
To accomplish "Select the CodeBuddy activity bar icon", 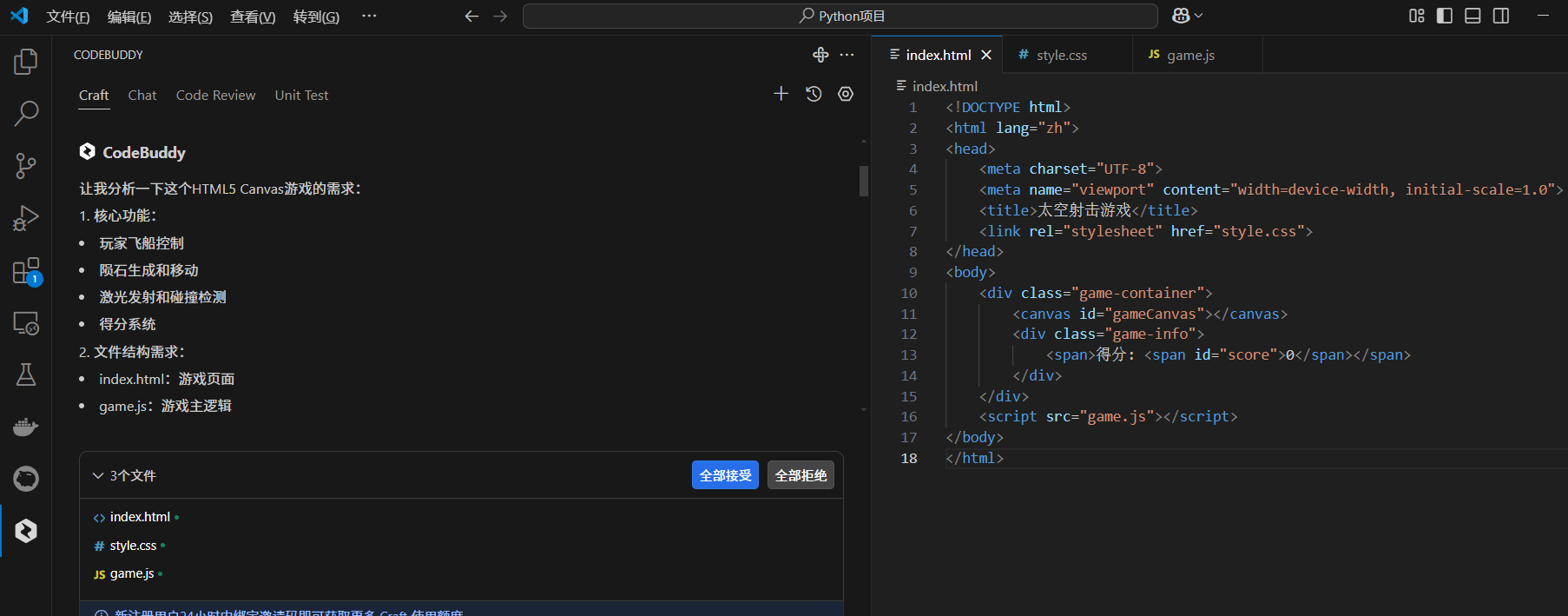I will click(x=26, y=531).
